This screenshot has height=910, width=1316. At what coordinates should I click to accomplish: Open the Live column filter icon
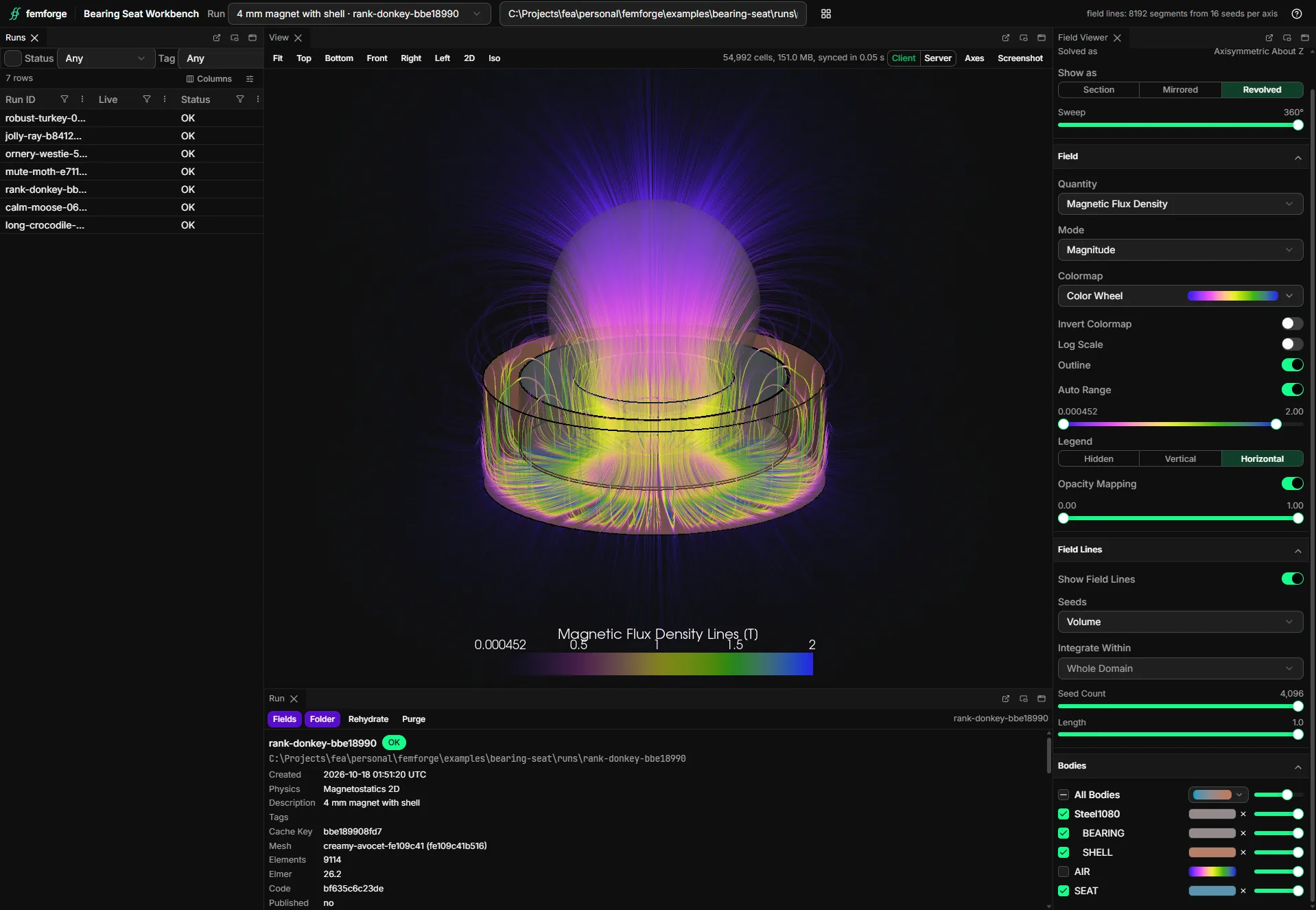click(x=147, y=100)
